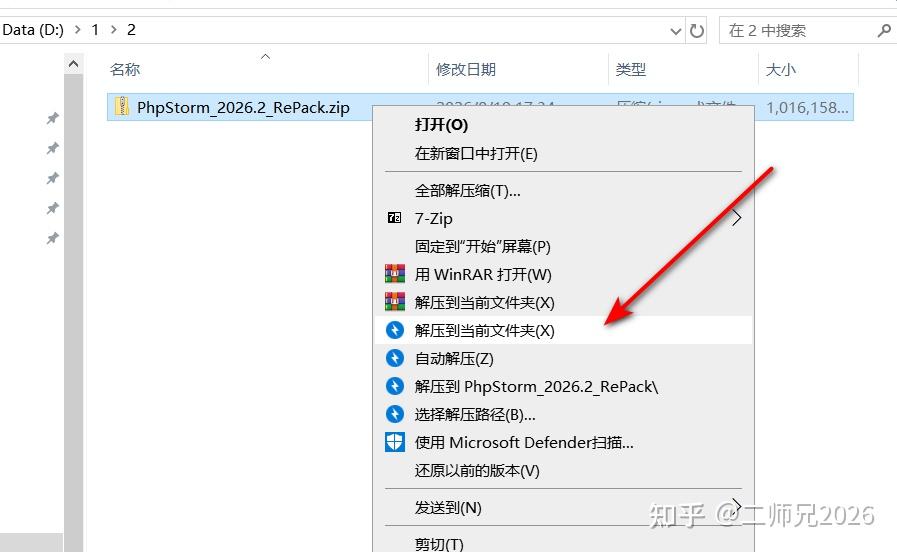Choose 在新窗口中打开(E)
Image resolution: width=897 pixels, height=552 pixels.
point(563,153)
